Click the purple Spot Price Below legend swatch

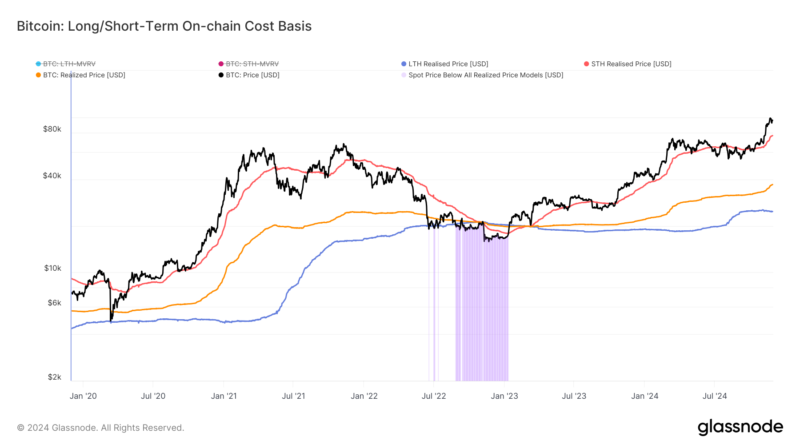pos(401,75)
